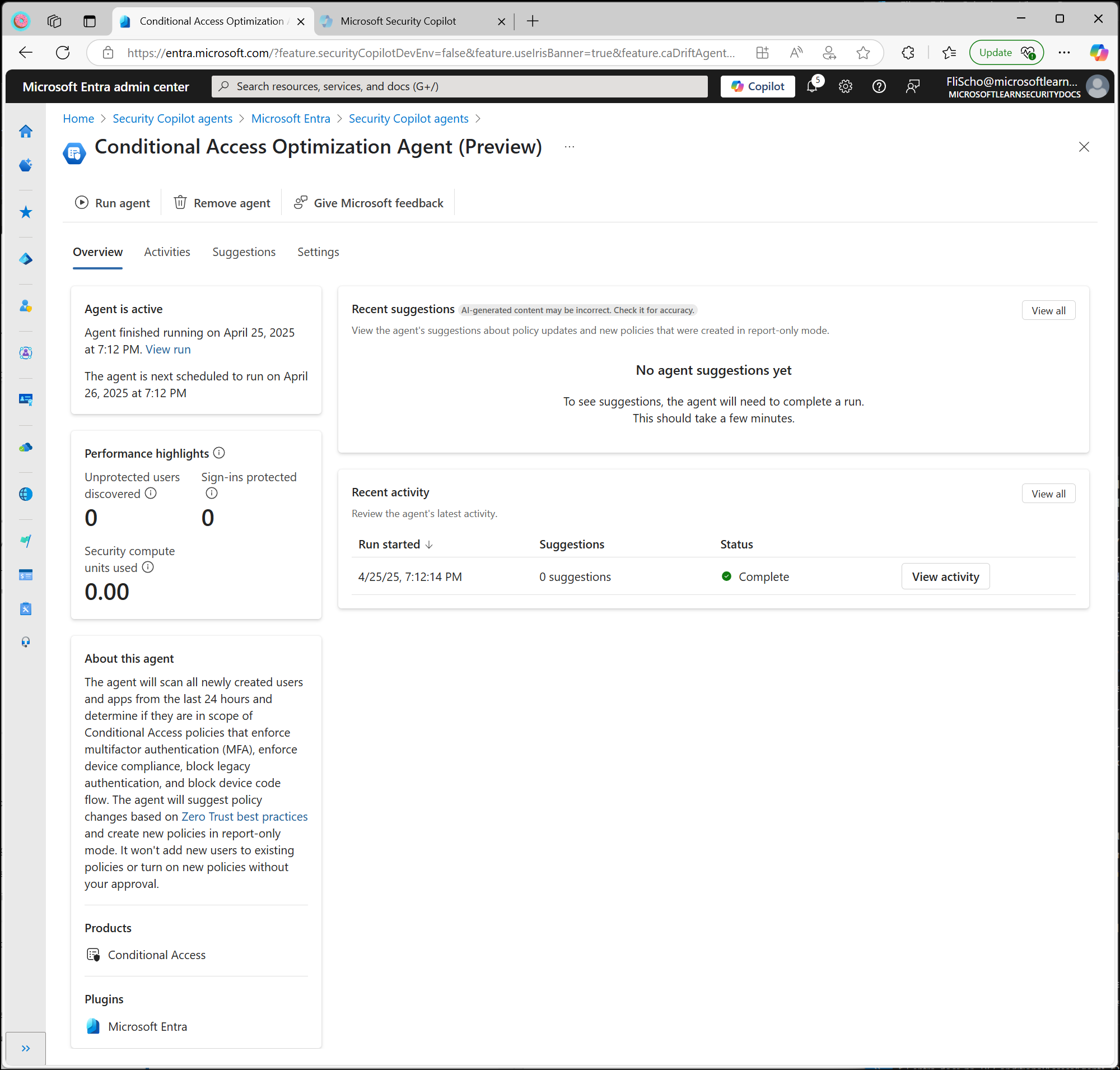Open the notifications bell icon
The height and width of the screenshot is (1070, 1120).
811,87
